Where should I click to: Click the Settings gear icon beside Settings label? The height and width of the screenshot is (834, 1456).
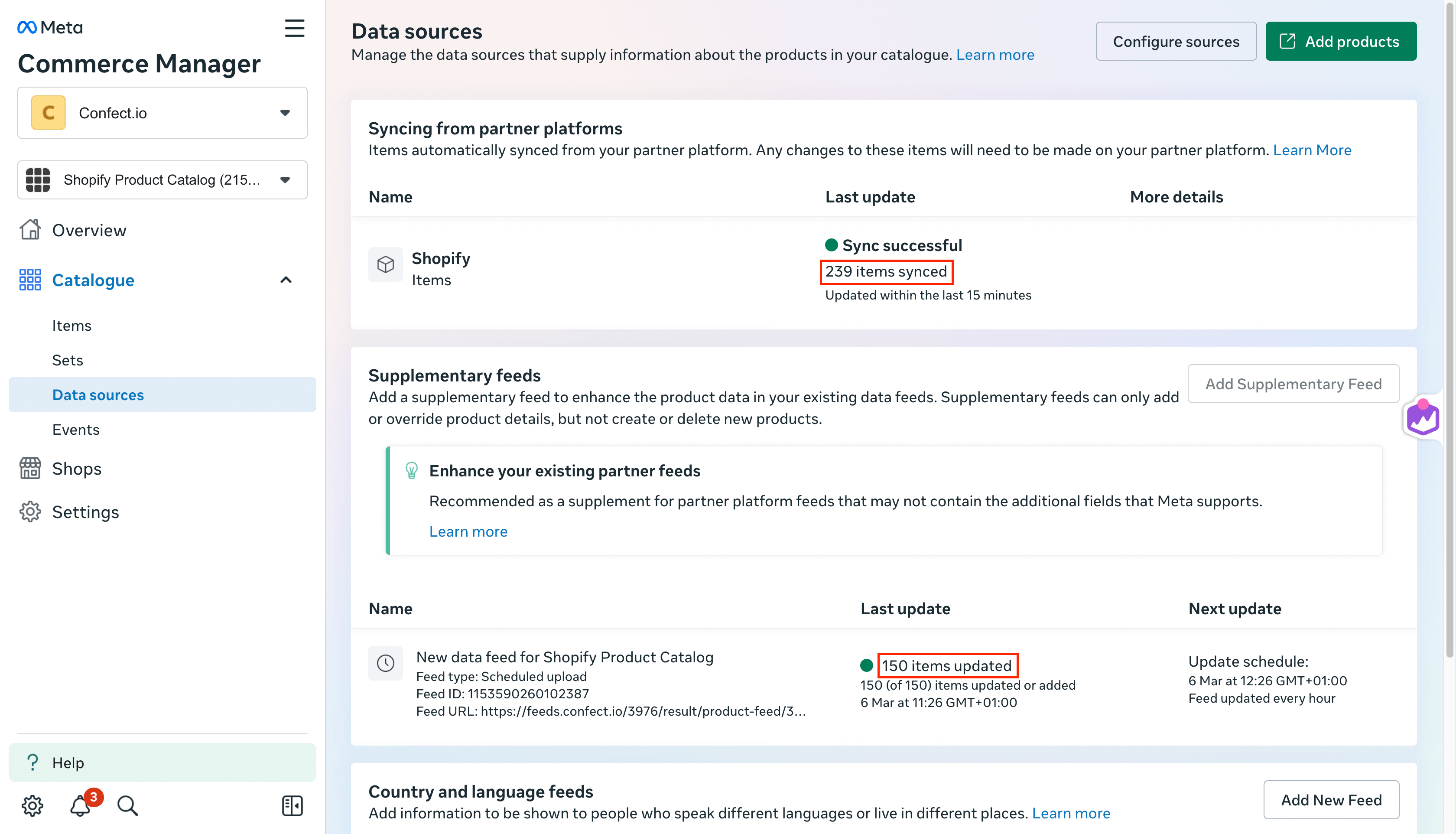coord(30,511)
